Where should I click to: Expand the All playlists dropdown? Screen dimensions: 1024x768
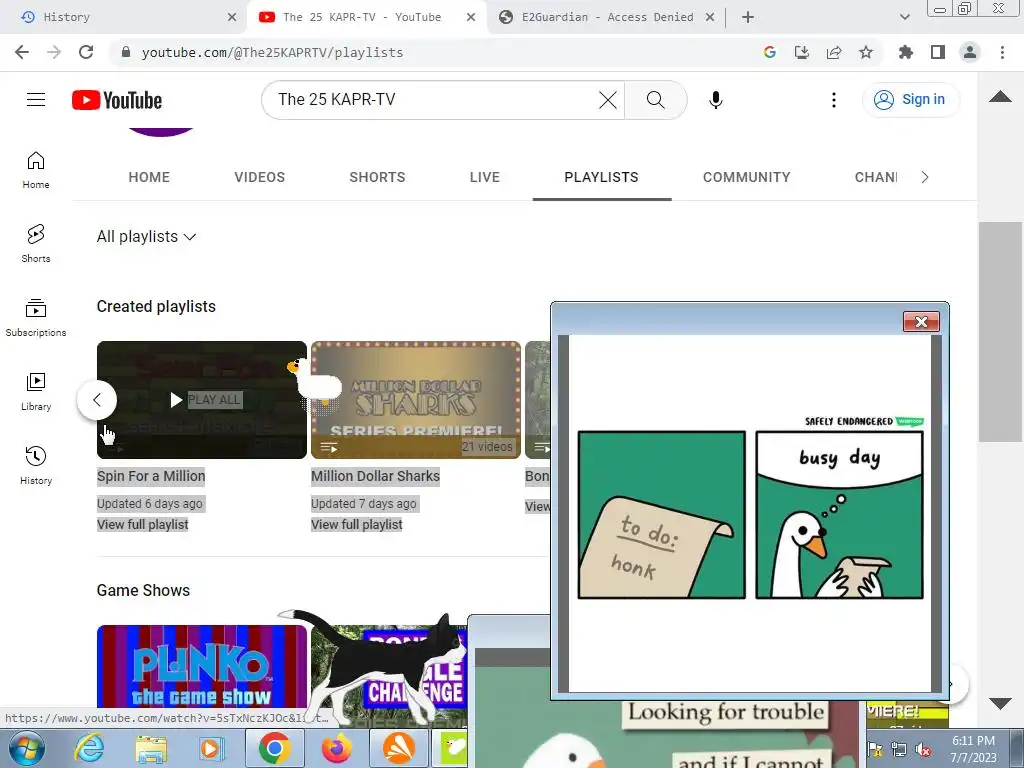coord(146,236)
